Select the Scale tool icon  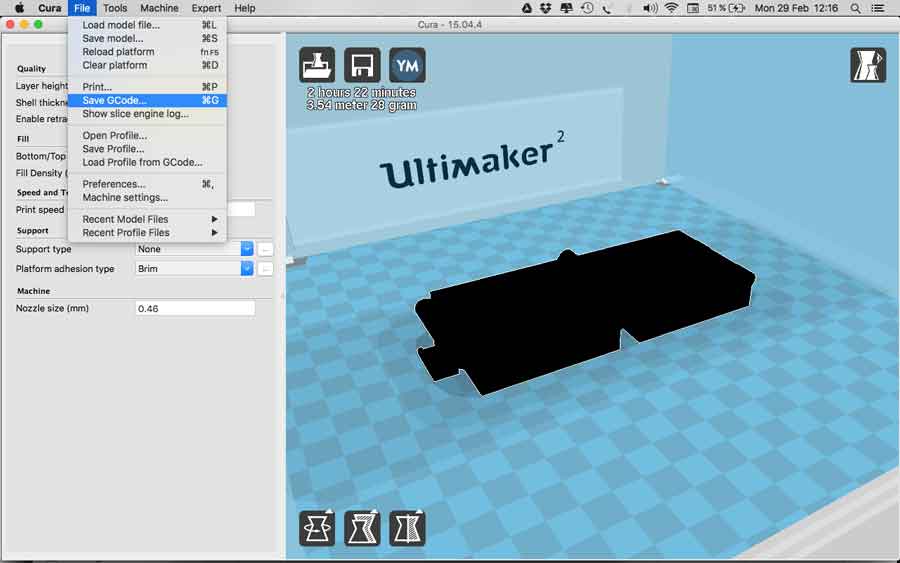point(362,528)
